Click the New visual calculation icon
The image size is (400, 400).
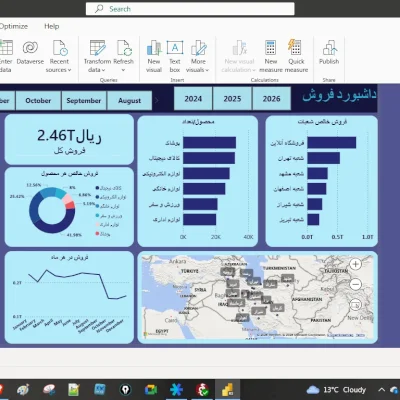(240, 48)
